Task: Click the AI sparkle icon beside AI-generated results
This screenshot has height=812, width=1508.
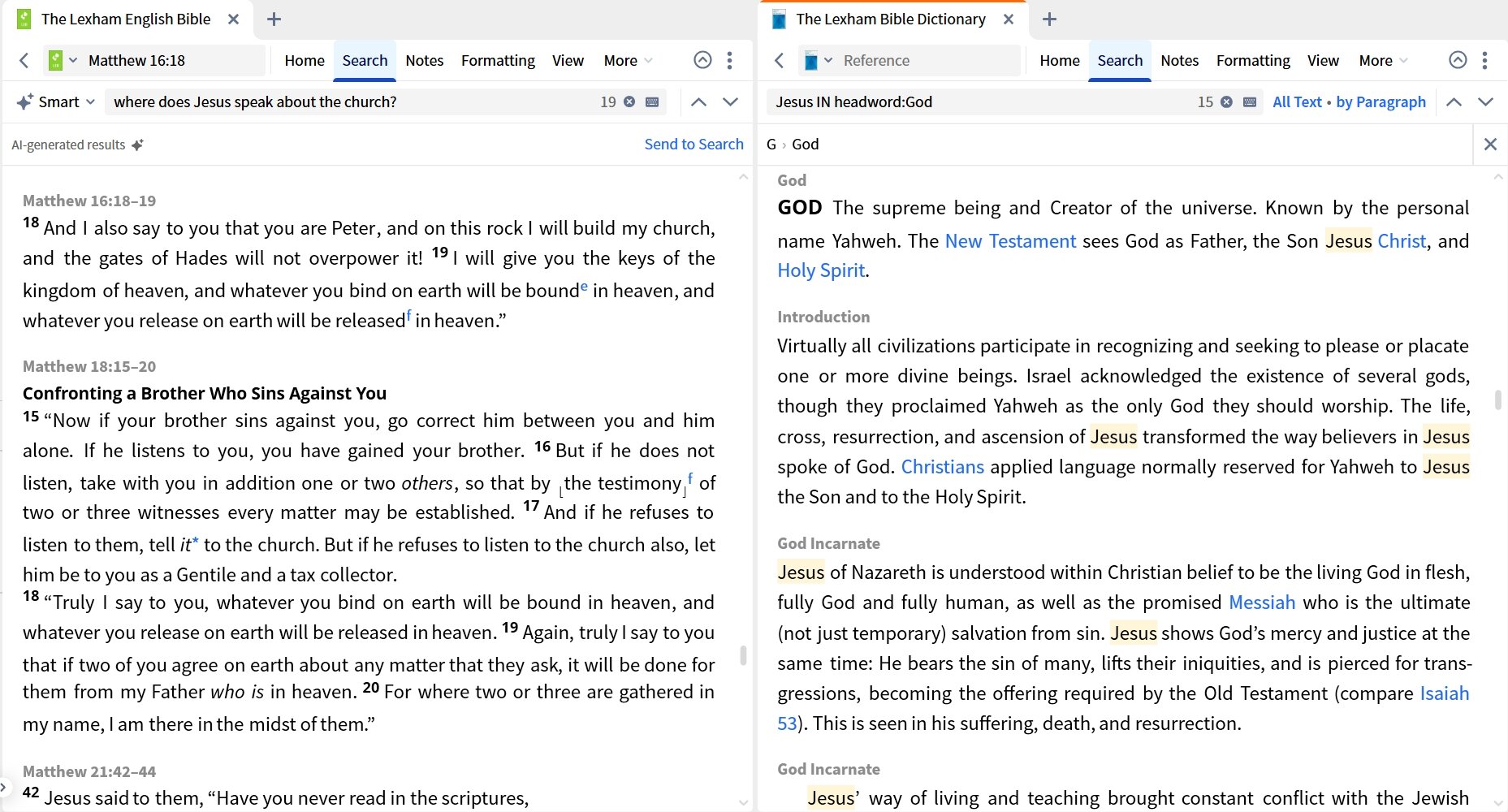Action: click(x=137, y=145)
